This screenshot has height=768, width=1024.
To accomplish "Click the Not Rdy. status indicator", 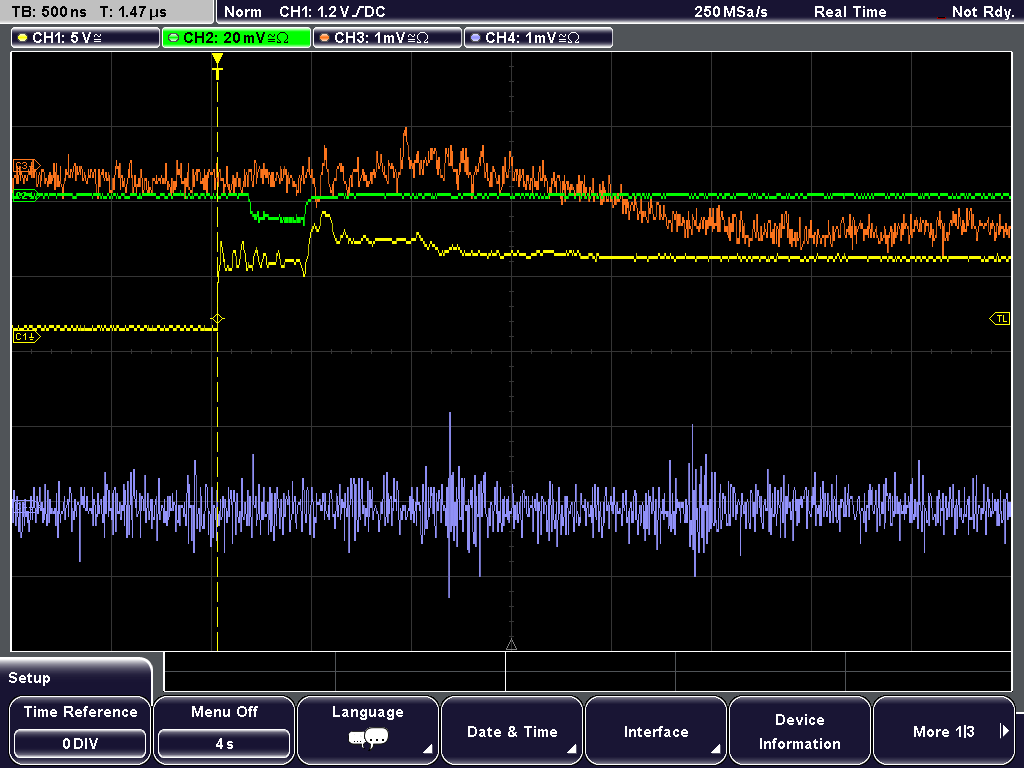I will pyautogui.click(x=982, y=12).
